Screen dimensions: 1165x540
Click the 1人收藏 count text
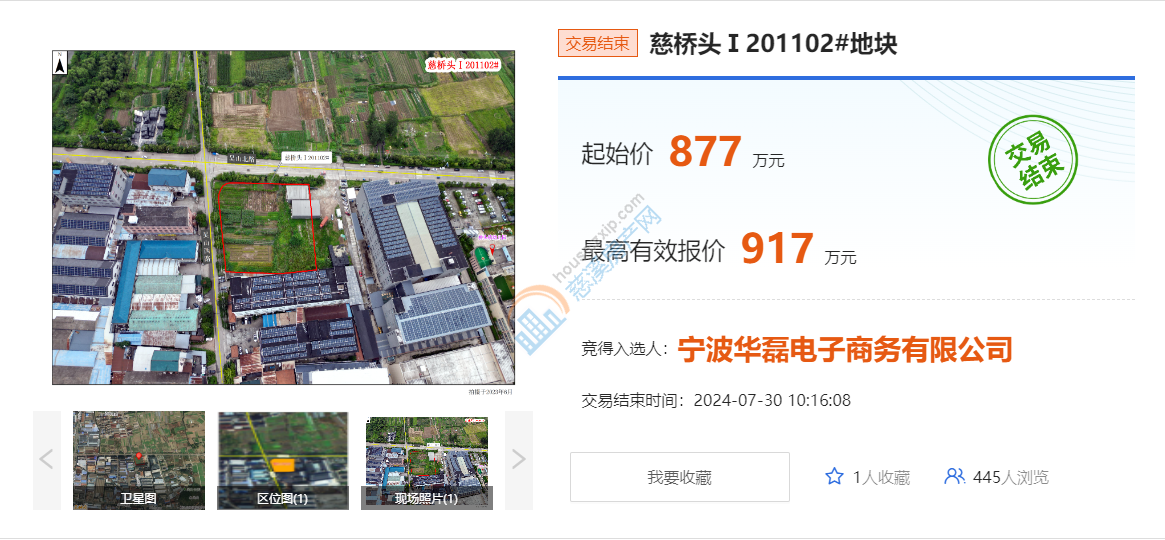tap(881, 478)
